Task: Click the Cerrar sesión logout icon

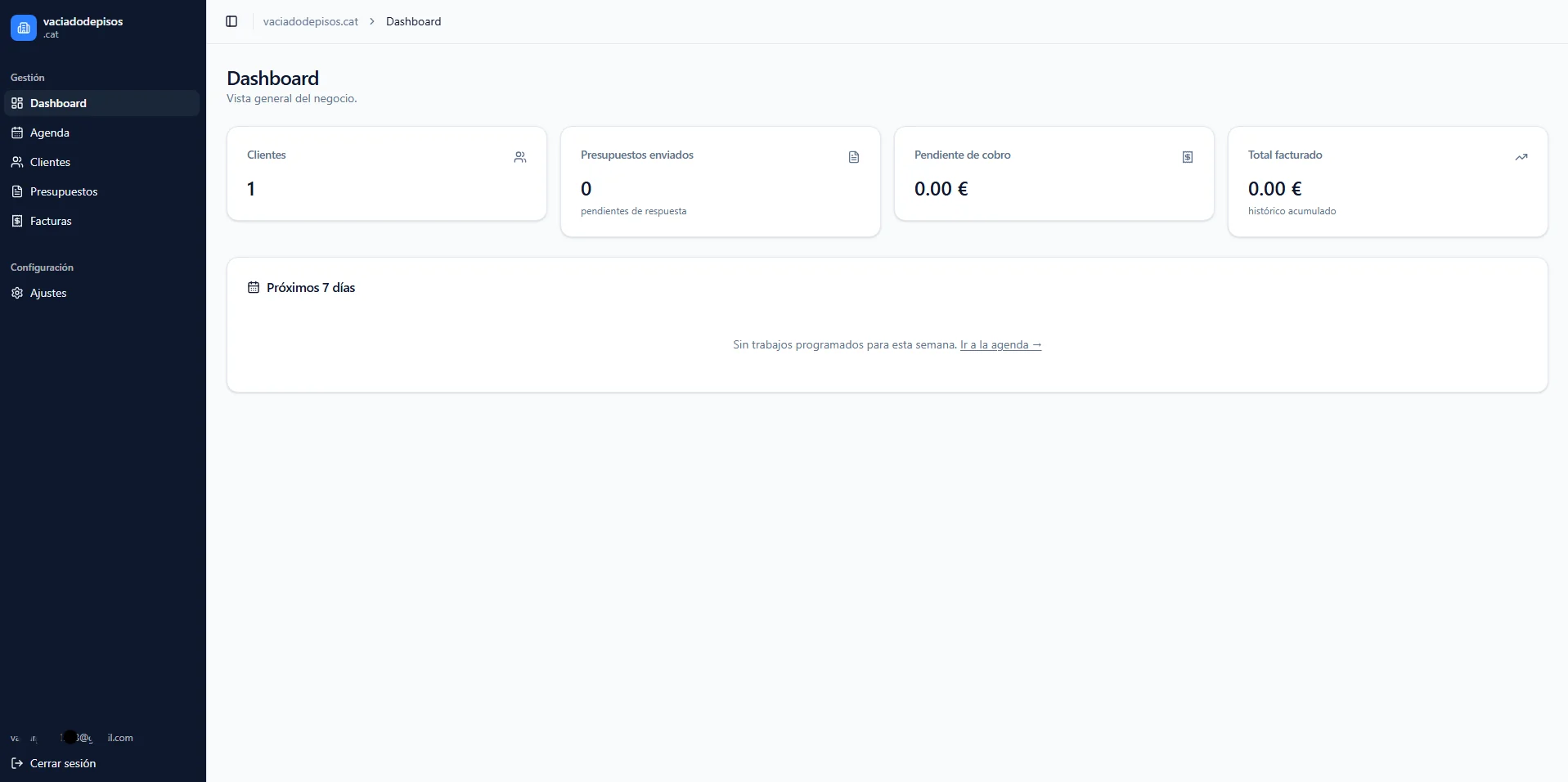Action: (17, 763)
